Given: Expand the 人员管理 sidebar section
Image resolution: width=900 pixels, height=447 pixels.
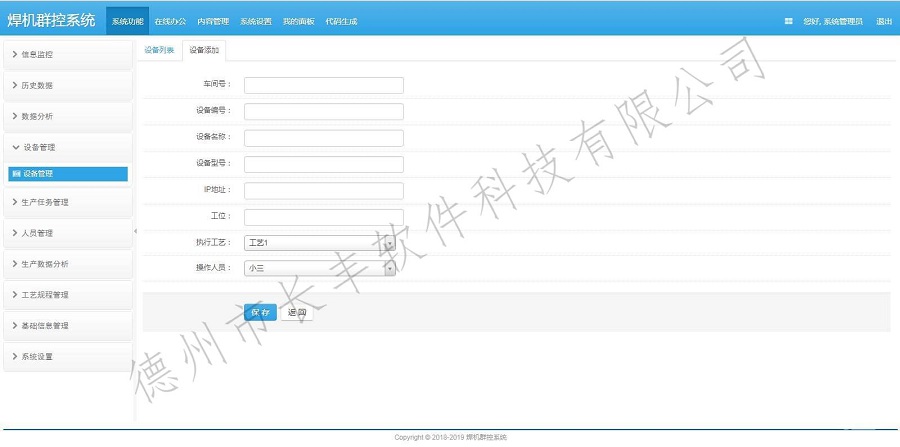Looking at the screenshot, I should pos(66,233).
